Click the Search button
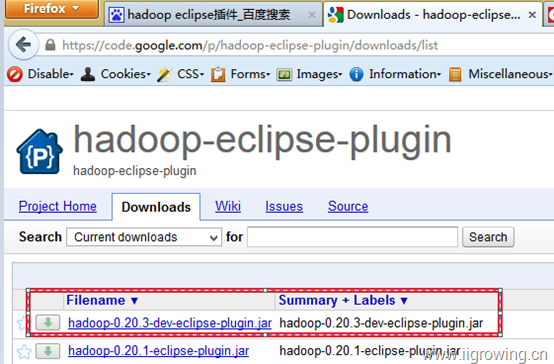This screenshot has width=554, height=364. (x=488, y=237)
